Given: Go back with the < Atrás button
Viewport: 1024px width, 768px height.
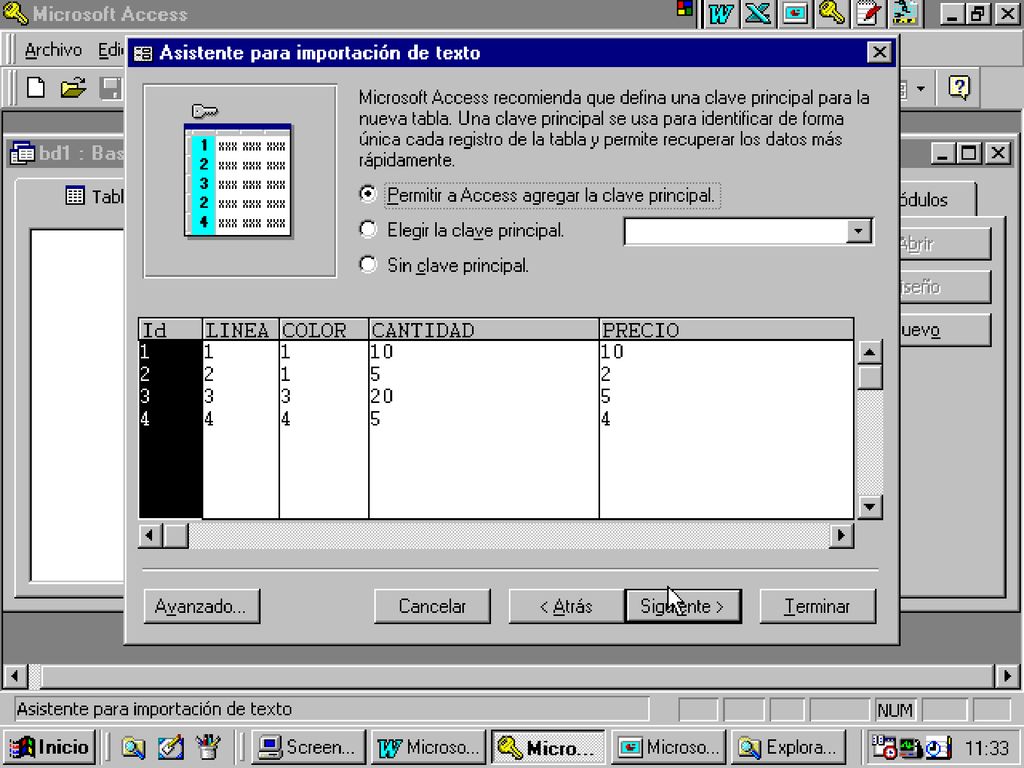Looking at the screenshot, I should (x=566, y=607).
